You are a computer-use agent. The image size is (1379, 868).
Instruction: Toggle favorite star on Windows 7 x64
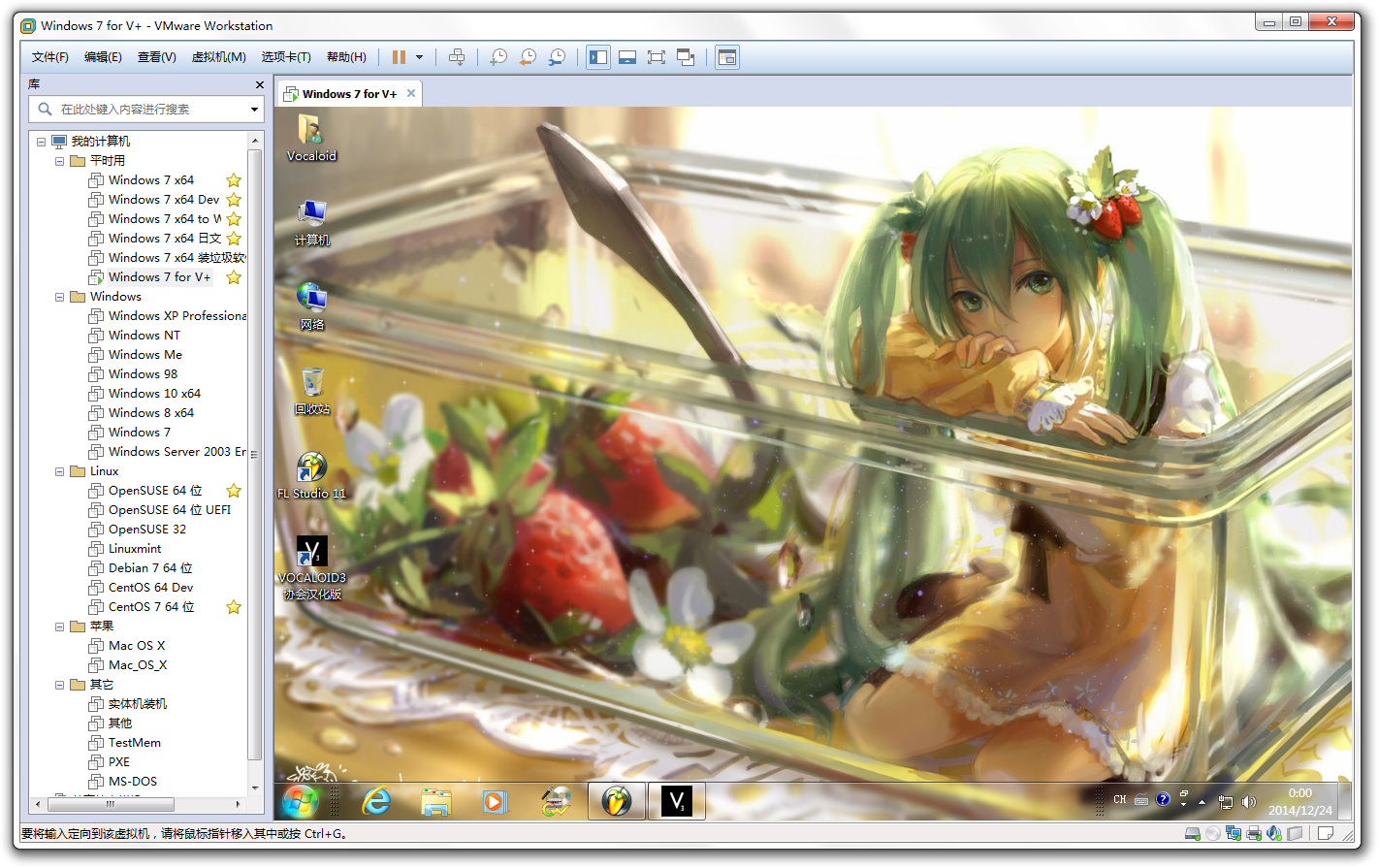point(234,180)
